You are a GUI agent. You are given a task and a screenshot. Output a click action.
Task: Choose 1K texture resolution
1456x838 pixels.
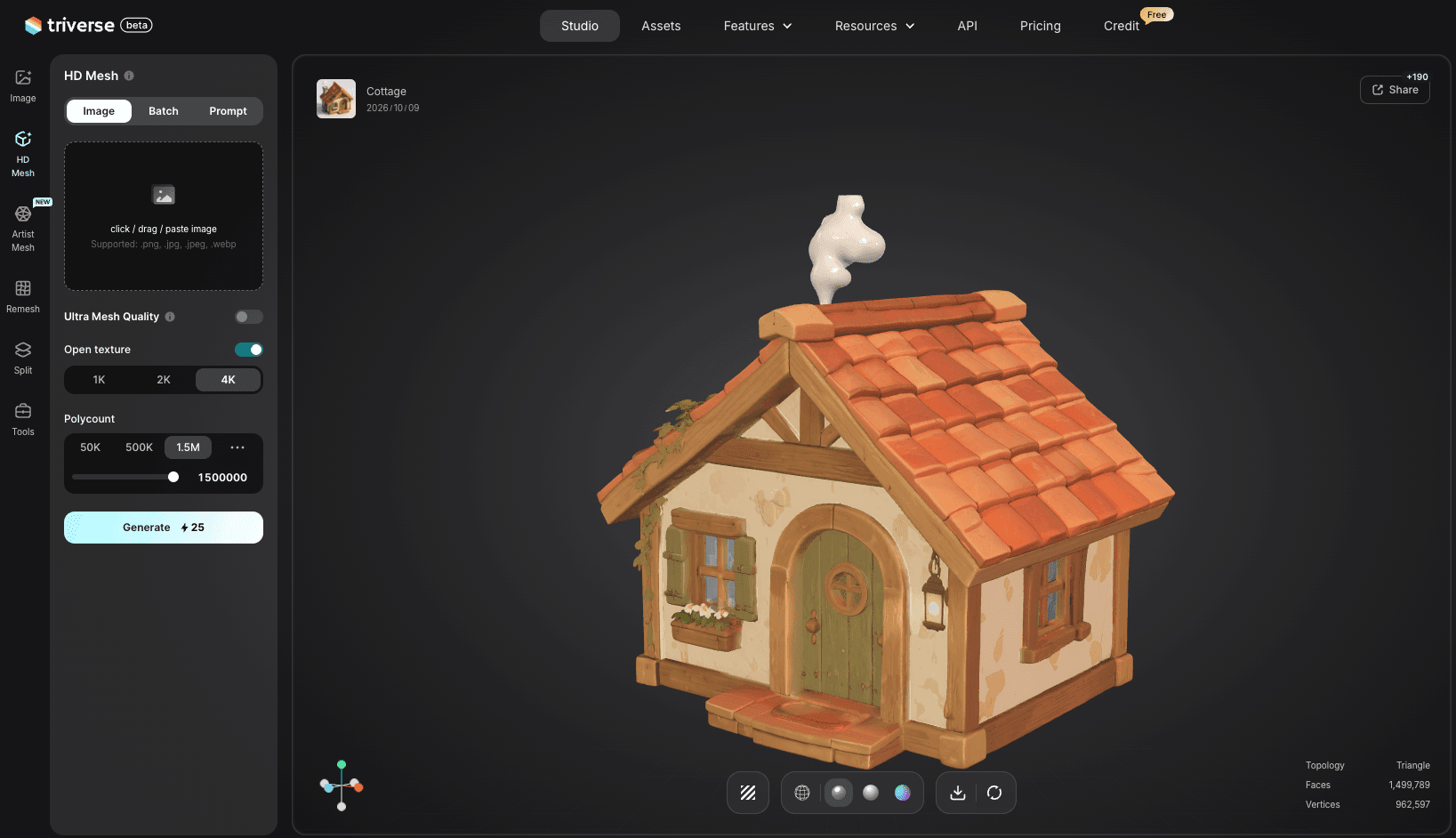[x=99, y=380]
